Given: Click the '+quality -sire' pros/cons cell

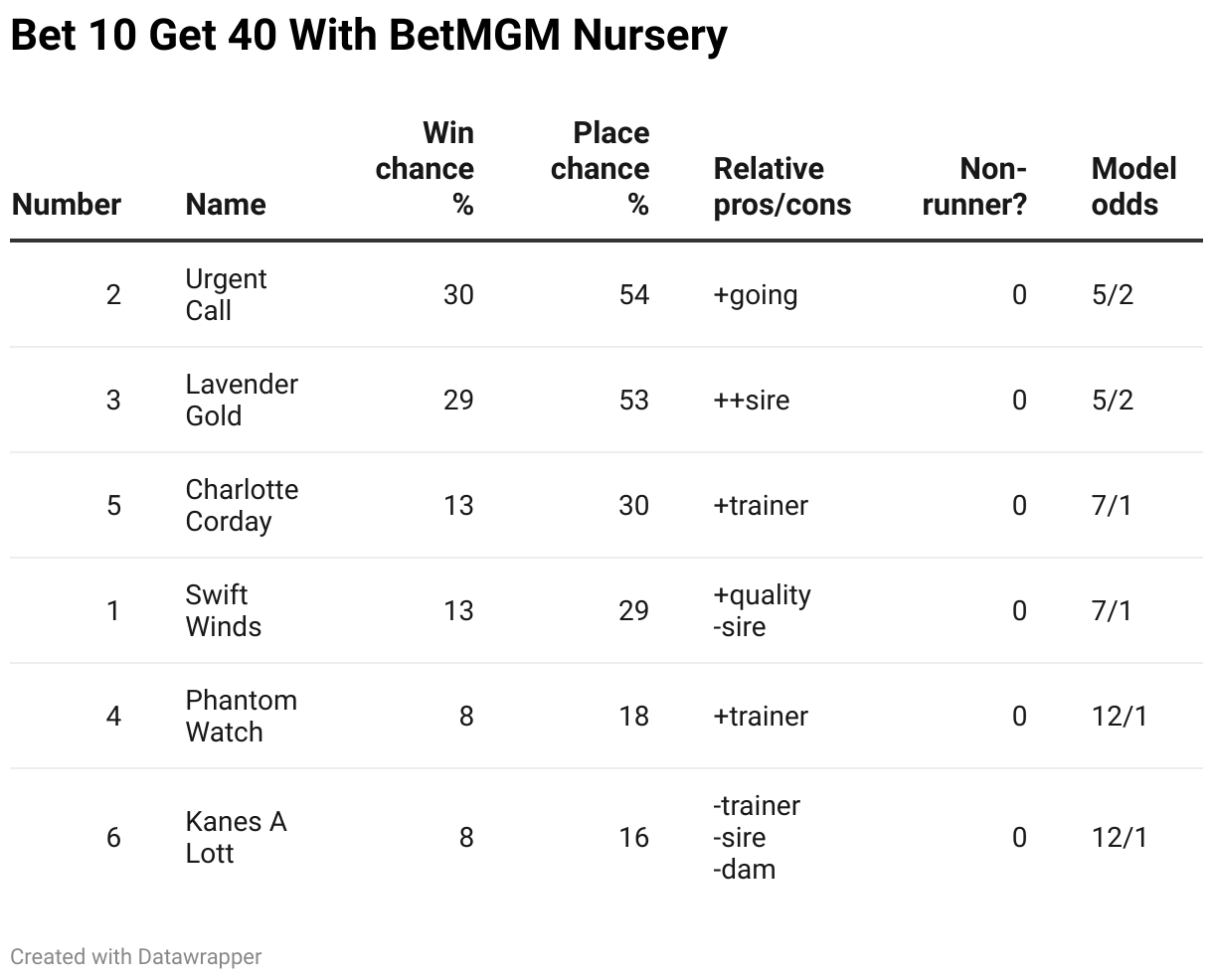Looking at the screenshot, I should pos(762,610).
